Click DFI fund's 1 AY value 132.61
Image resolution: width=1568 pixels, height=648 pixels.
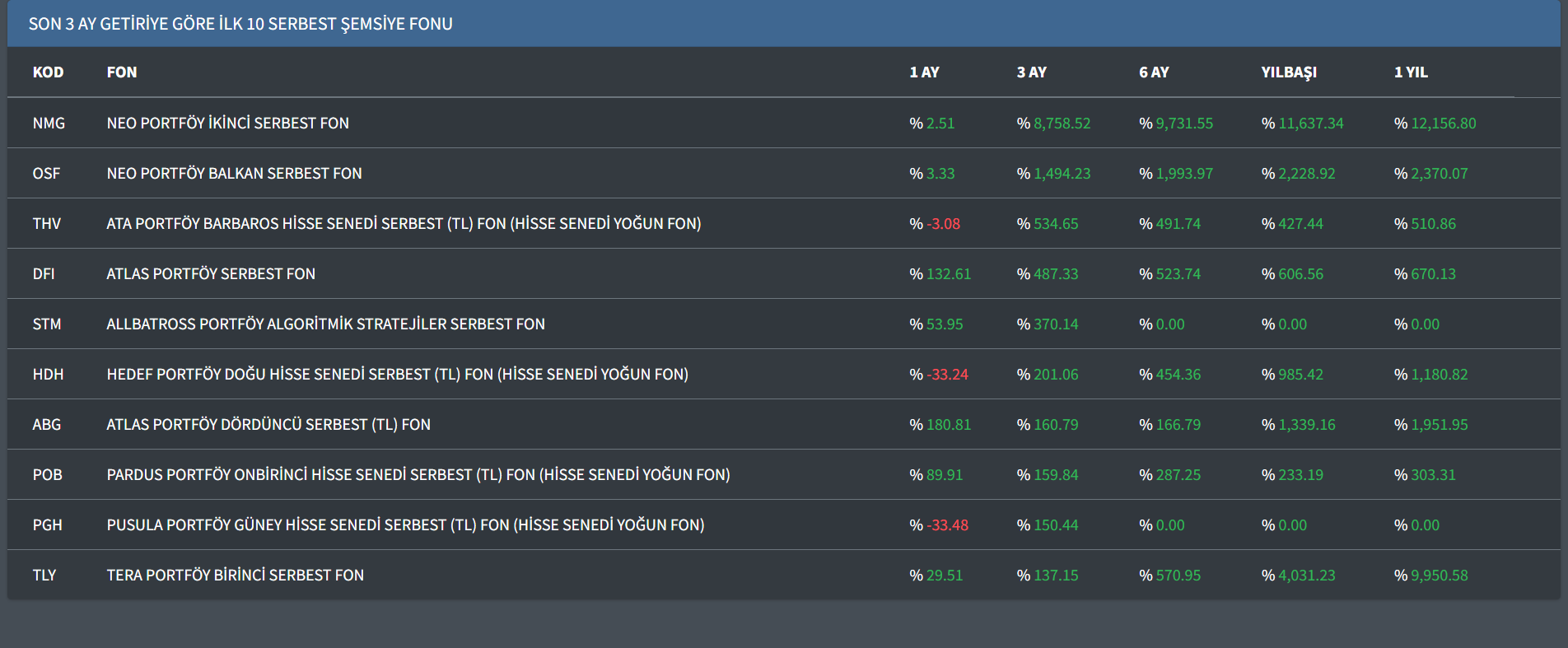(948, 274)
